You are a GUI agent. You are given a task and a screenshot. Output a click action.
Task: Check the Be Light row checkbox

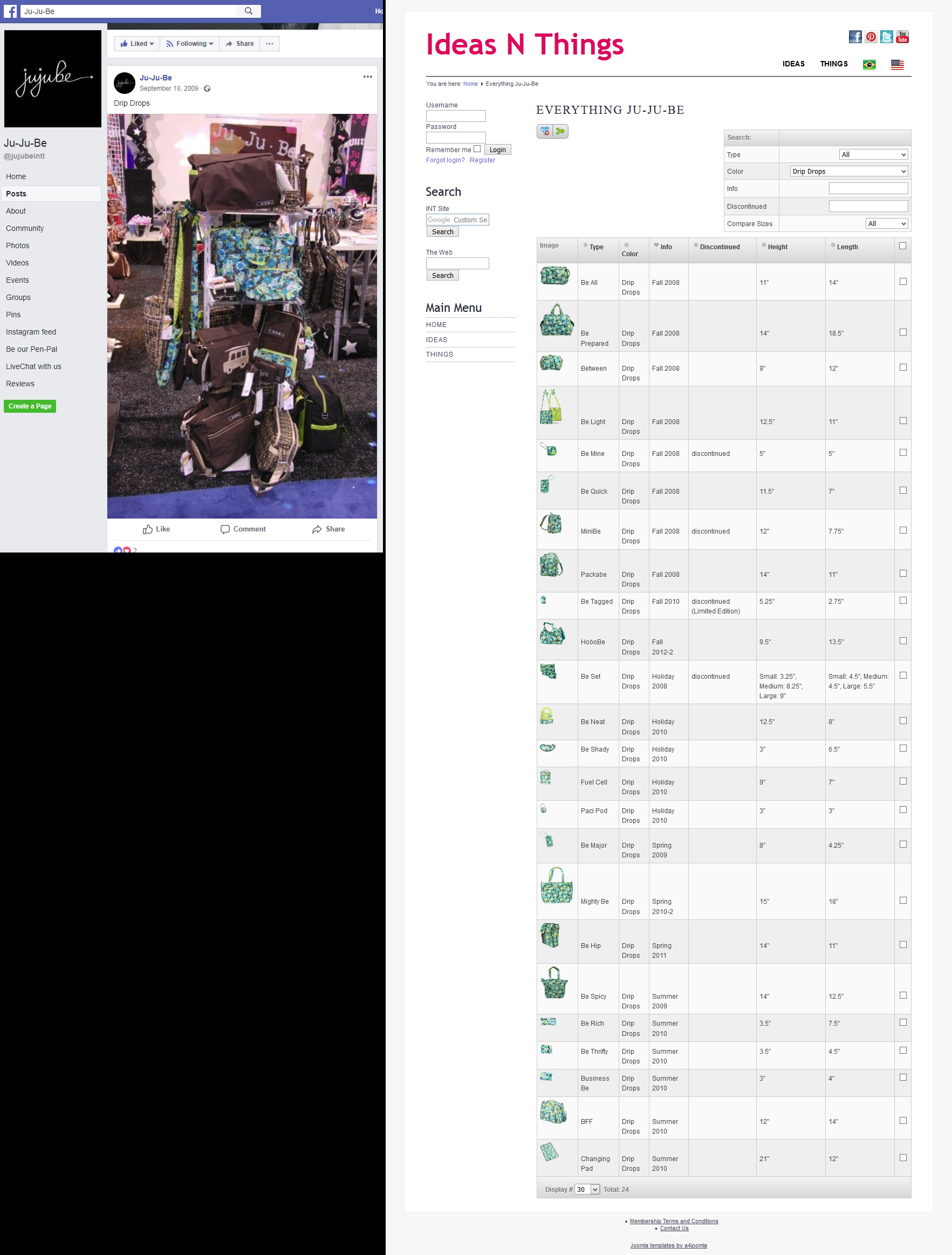click(x=903, y=420)
